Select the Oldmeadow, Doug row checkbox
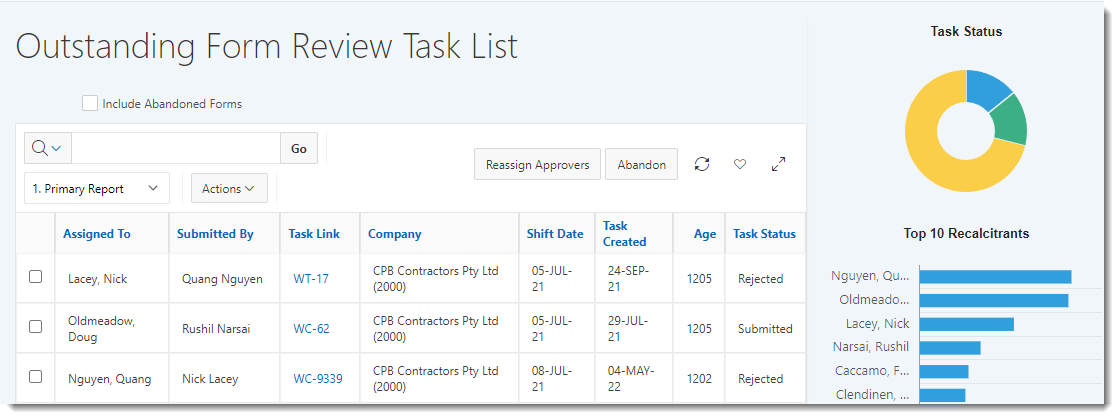The height and width of the screenshot is (419, 1119). pos(35,327)
